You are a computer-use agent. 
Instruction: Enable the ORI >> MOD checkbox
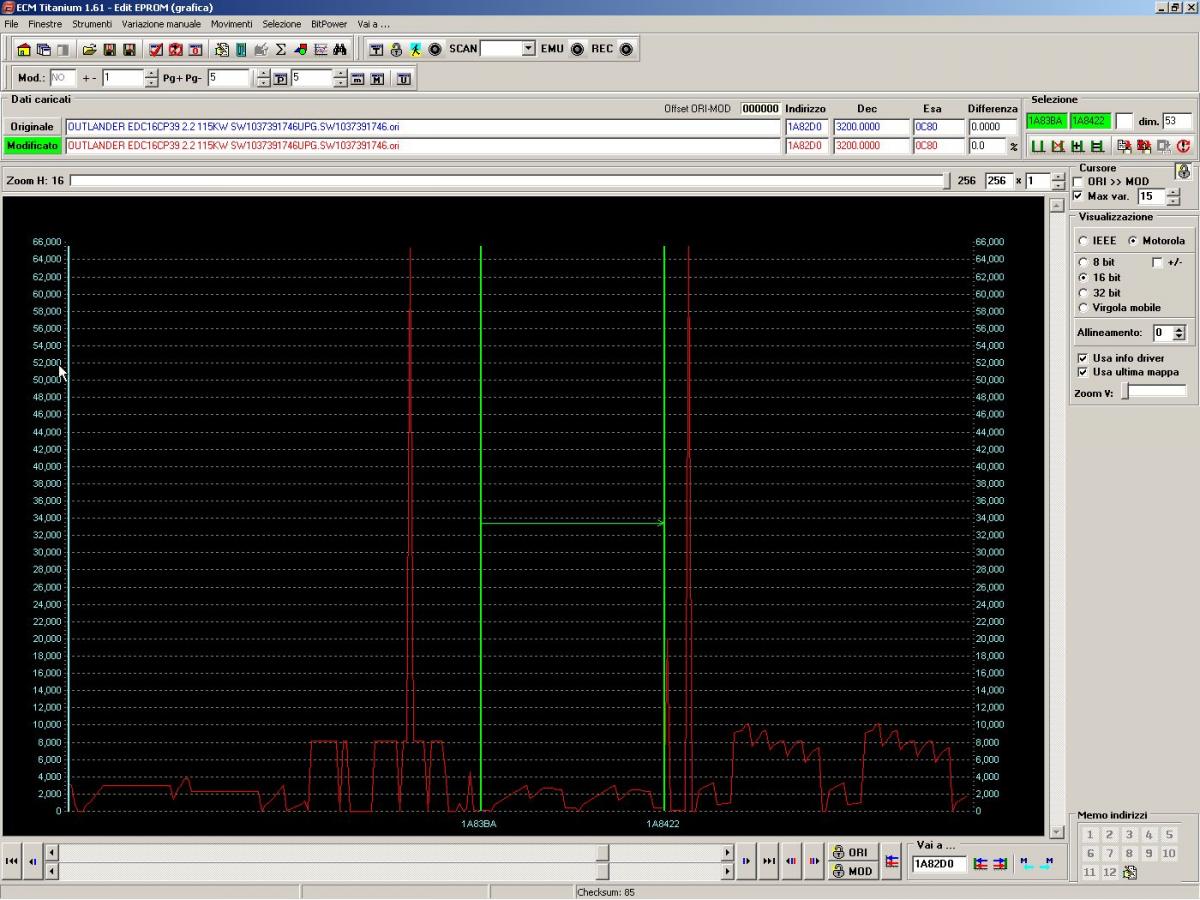click(x=1077, y=182)
